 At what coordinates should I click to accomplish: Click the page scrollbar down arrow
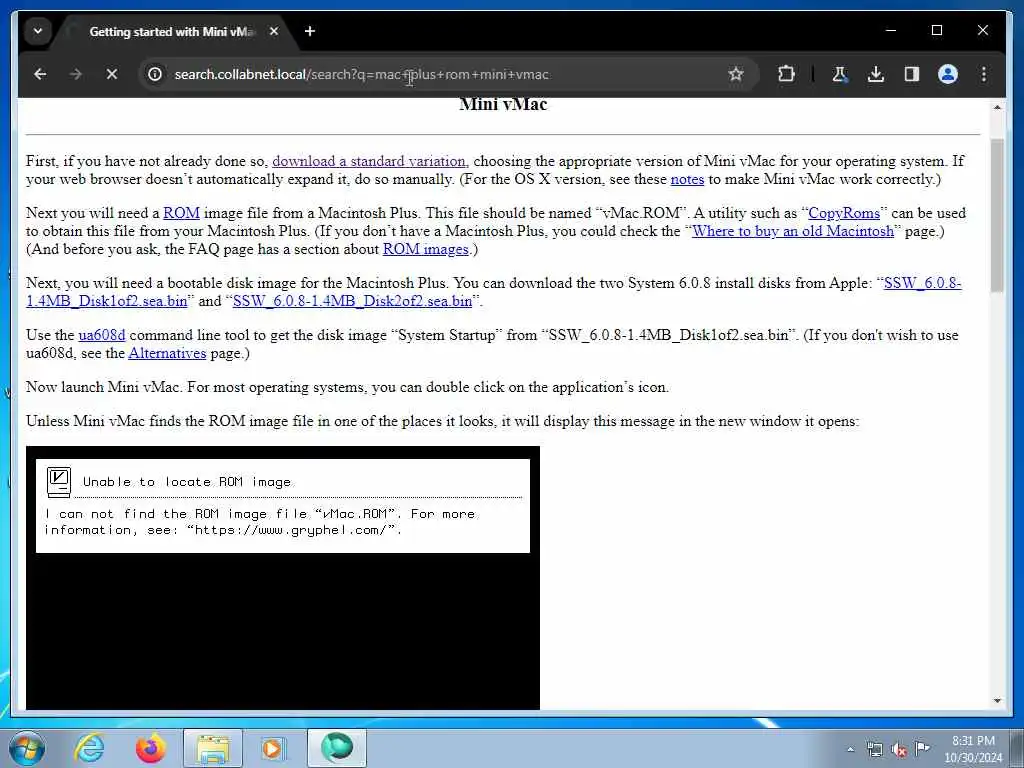pos(997,701)
